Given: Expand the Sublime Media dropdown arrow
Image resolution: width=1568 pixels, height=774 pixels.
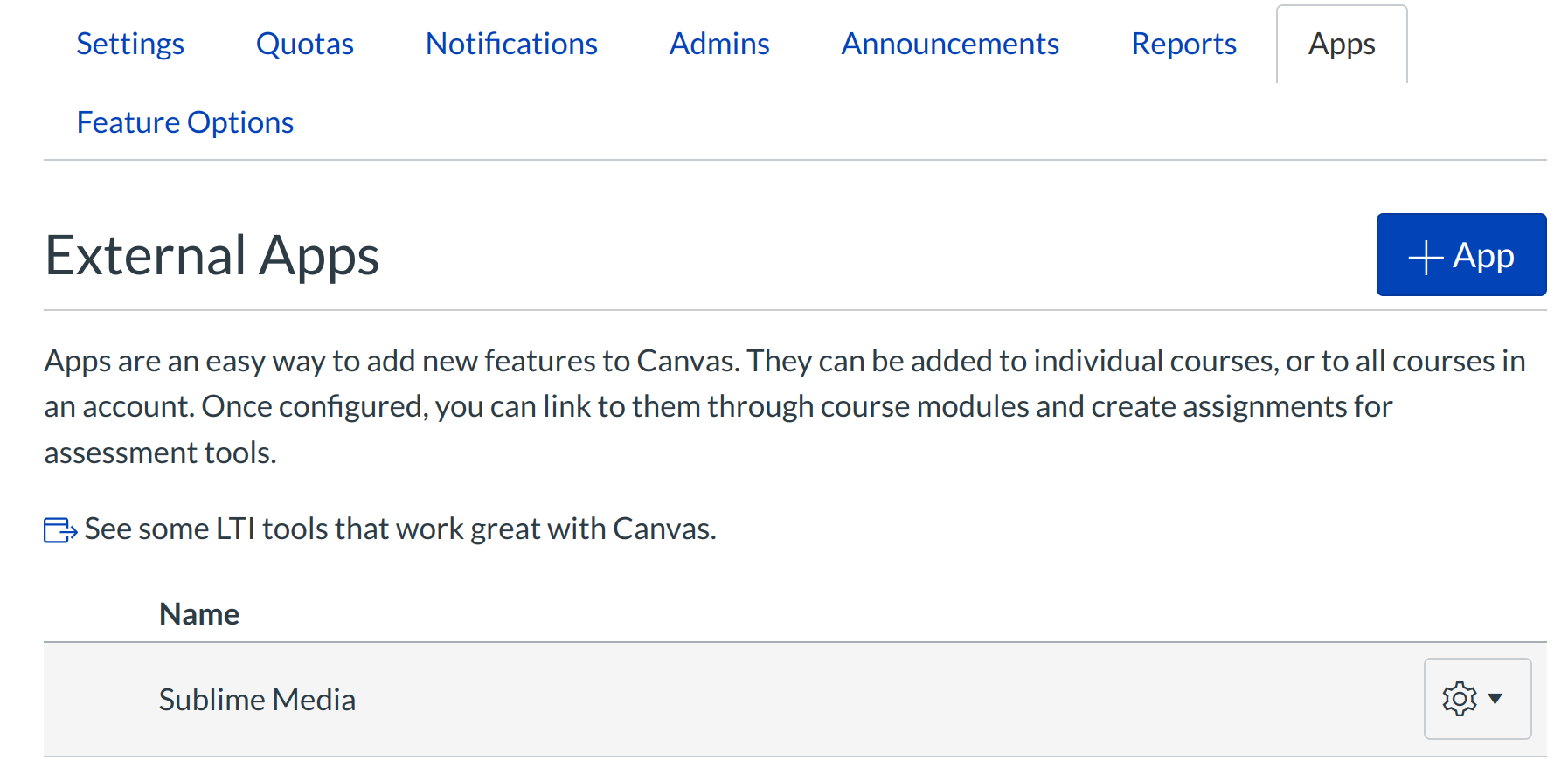Looking at the screenshot, I should (x=1495, y=699).
